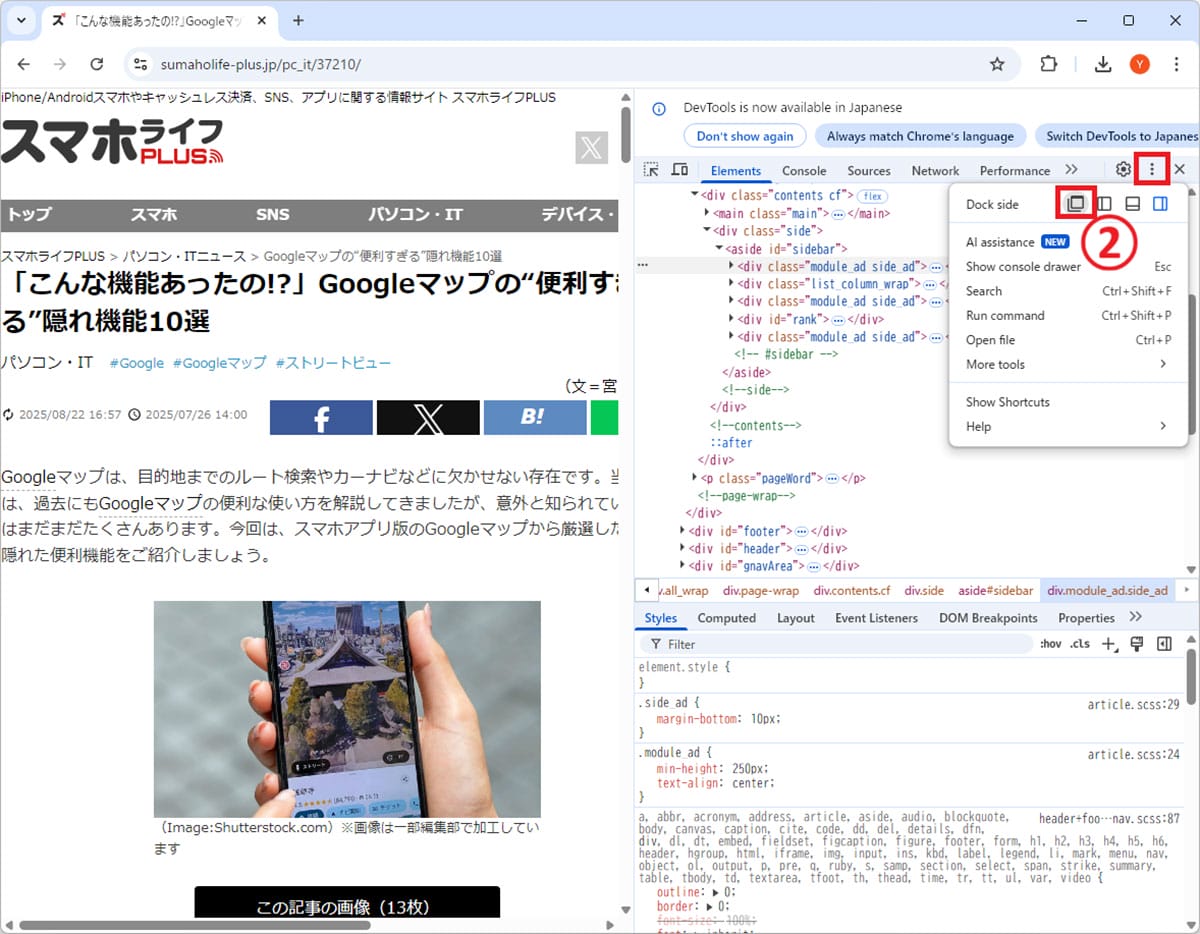Screen dimensions: 1200x934
Task: Click the Don't show again button
Action: [745, 136]
